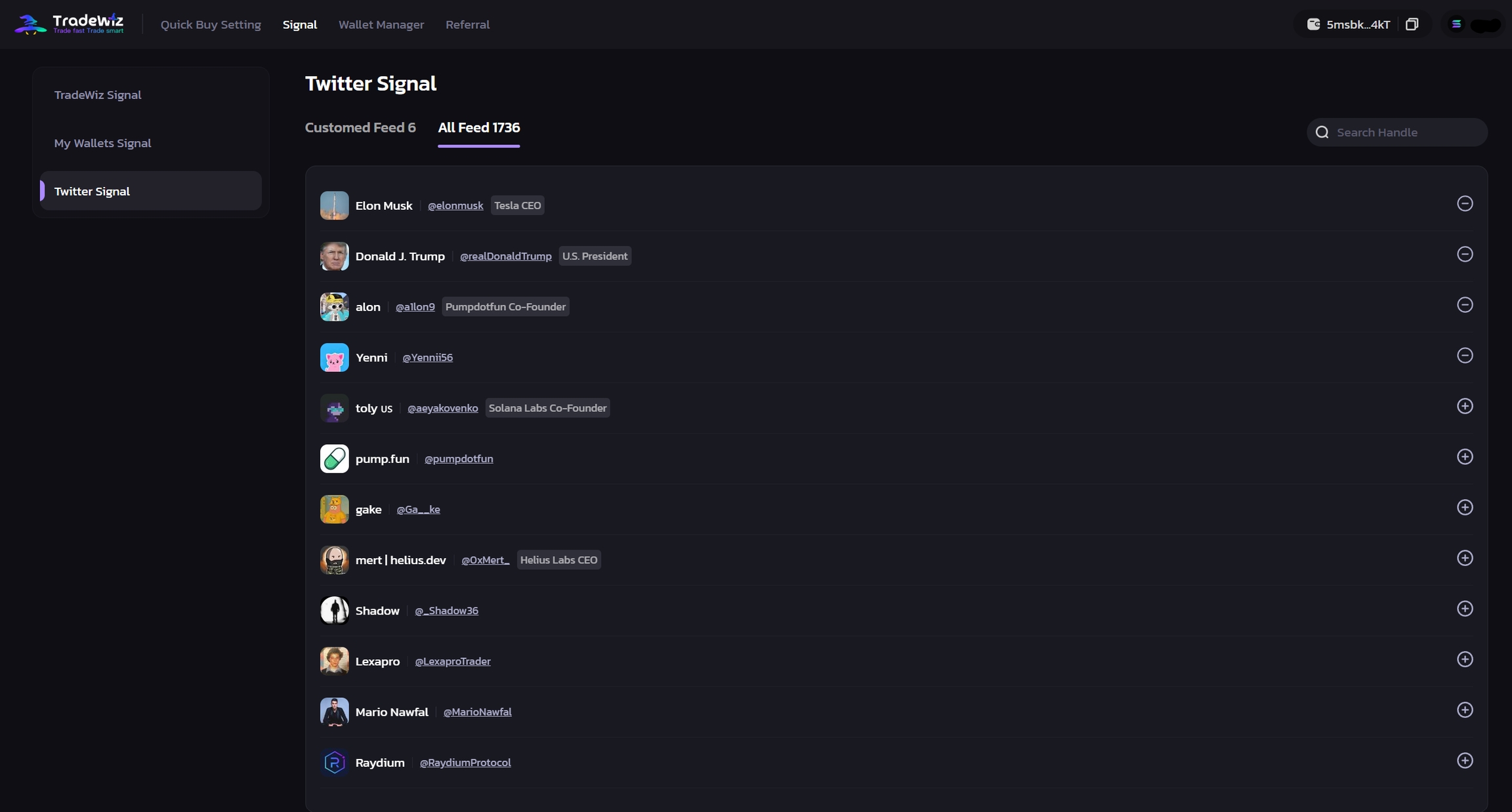This screenshot has width=1512, height=812.
Task: Add gake to customed feed
Action: point(1465,507)
